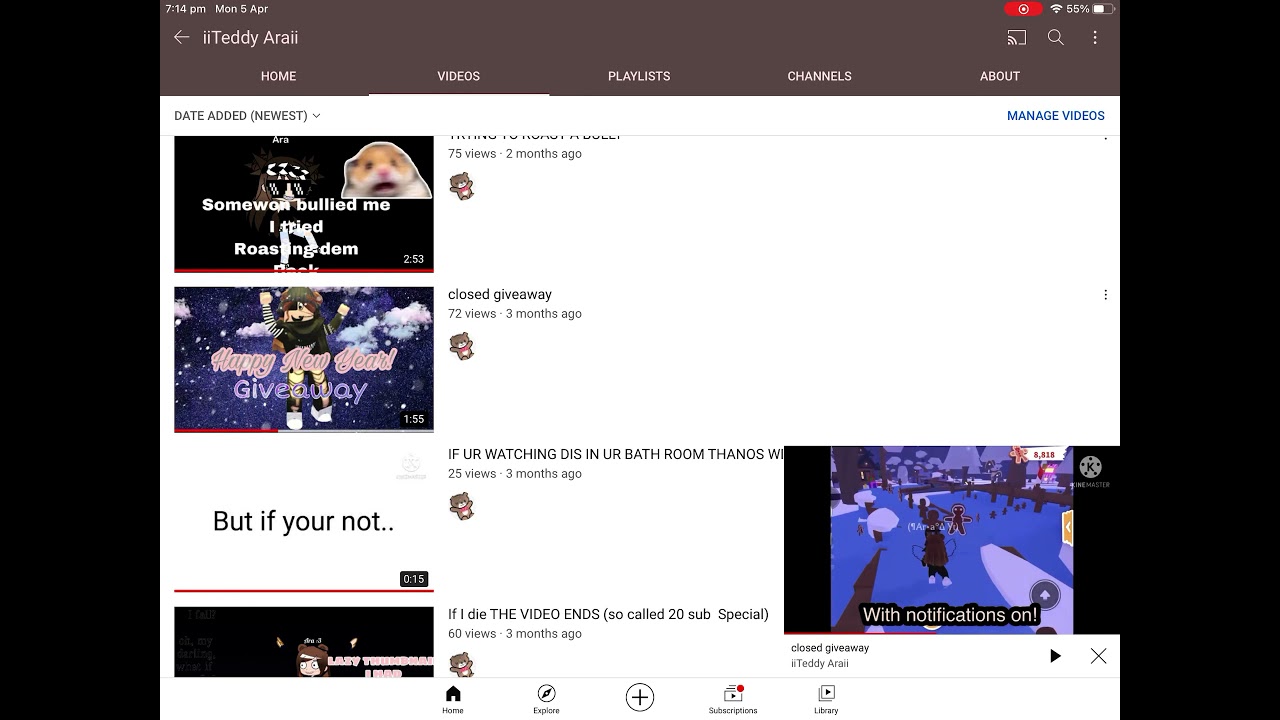
Task: Open the ABOUT tab
Action: pyautogui.click(x=1000, y=76)
